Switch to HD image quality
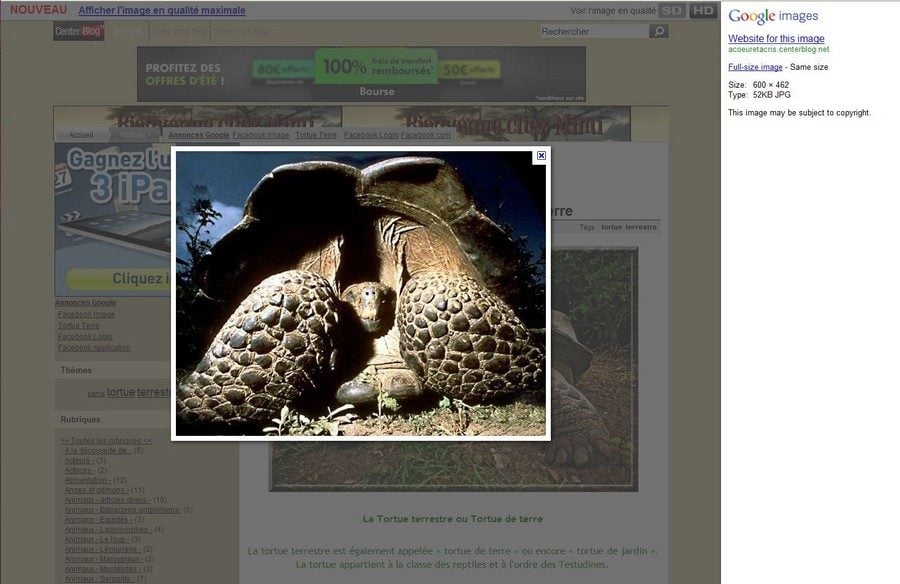 coord(703,11)
